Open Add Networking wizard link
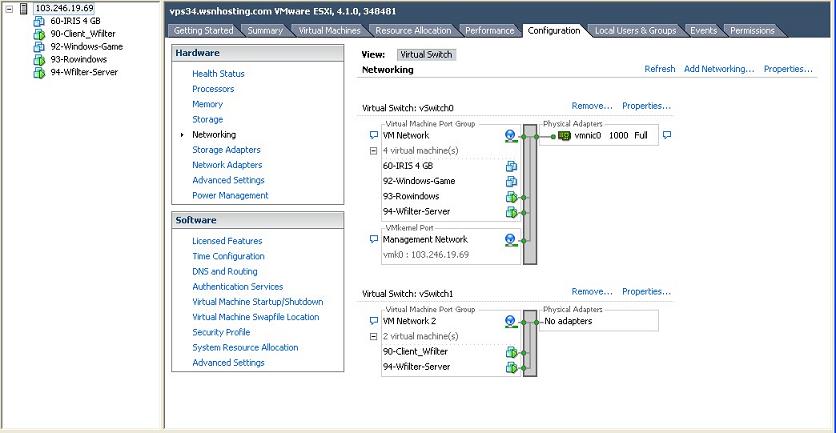 719,69
